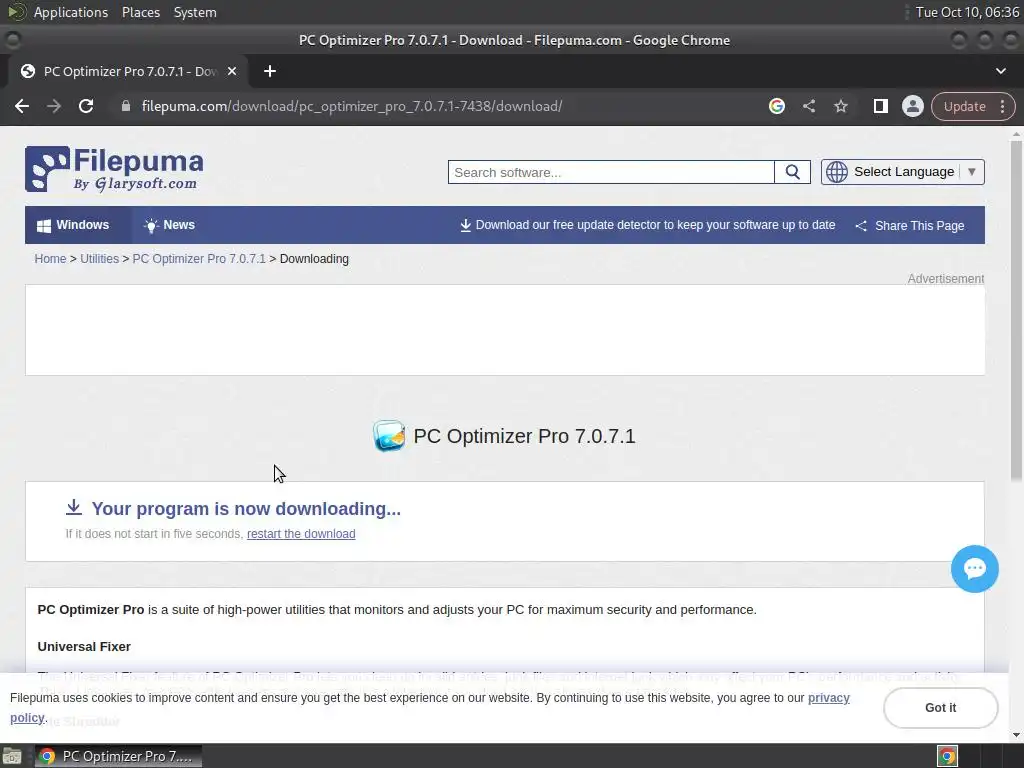
Task: Open the Select Language dropdown
Action: 903,172
